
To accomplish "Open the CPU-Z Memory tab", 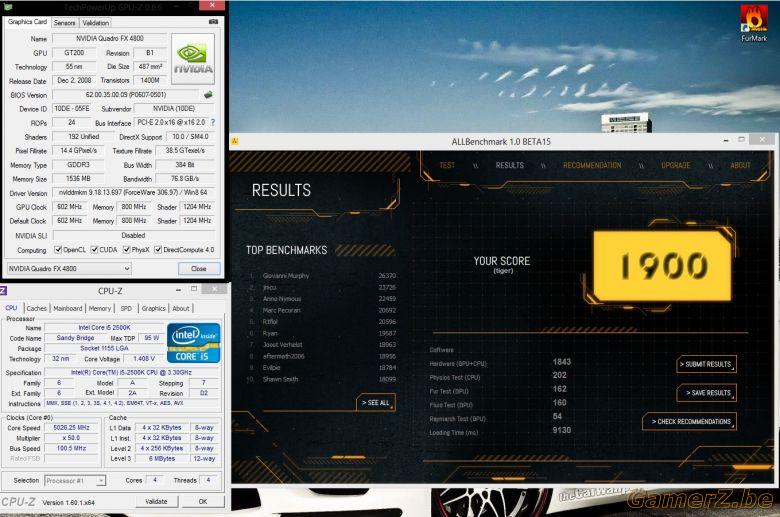I will (99, 309).
